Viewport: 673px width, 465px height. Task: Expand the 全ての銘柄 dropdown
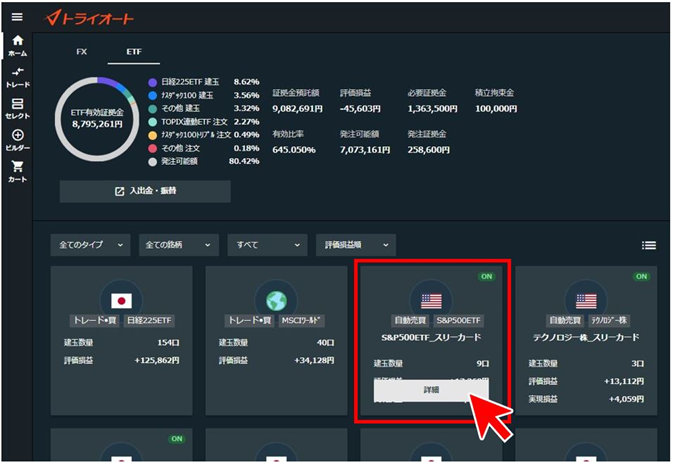[x=179, y=245]
